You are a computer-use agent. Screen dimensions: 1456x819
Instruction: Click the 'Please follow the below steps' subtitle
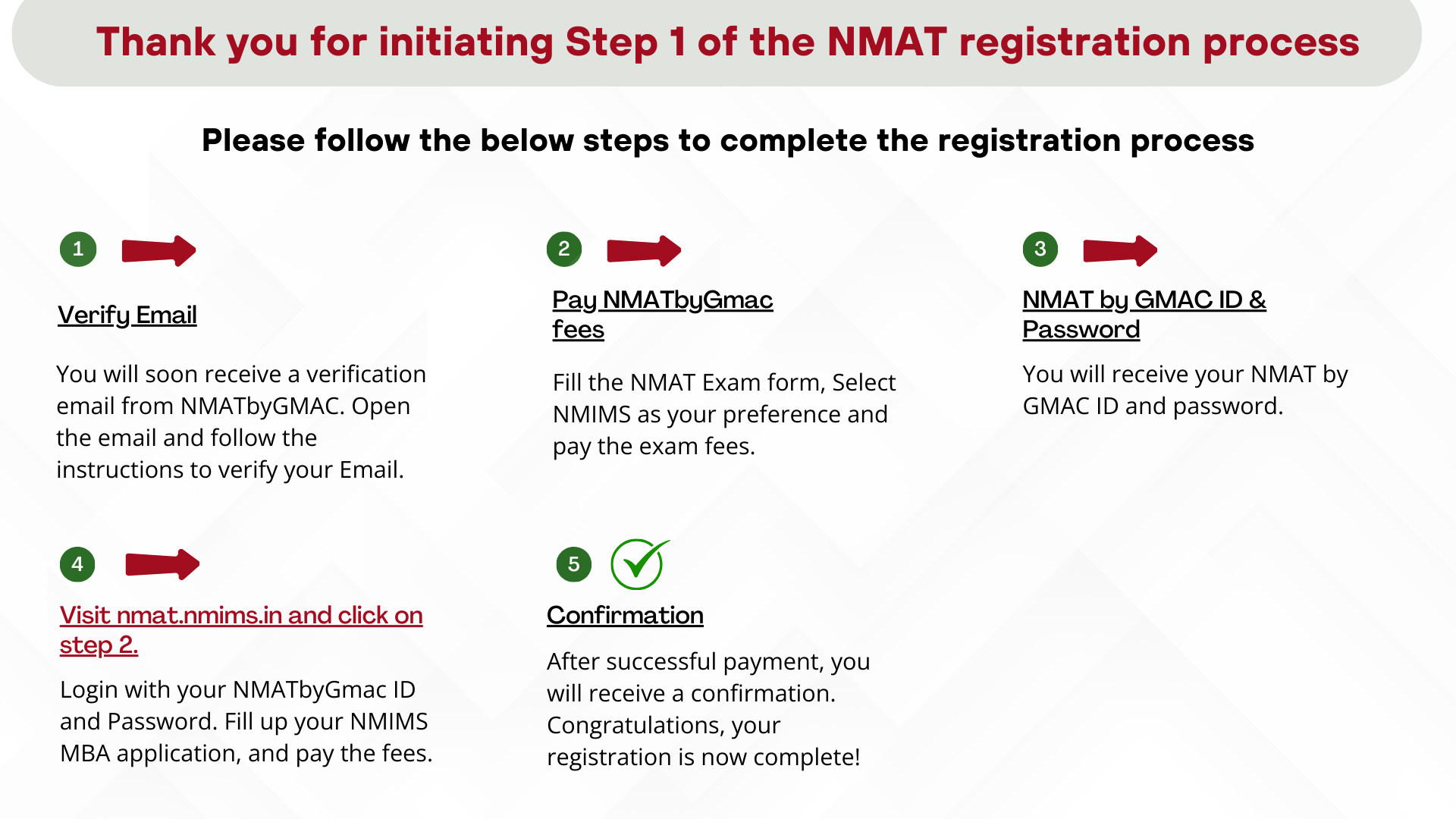(728, 140)
